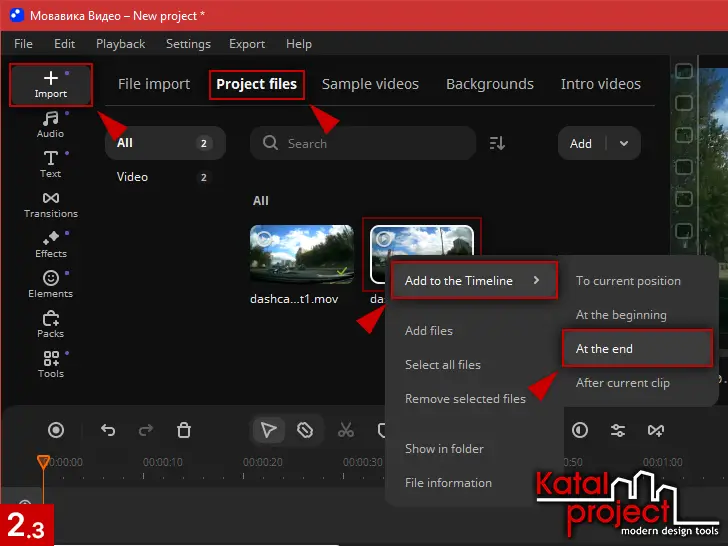Switch to the Sample videos tab

(370, 84)
